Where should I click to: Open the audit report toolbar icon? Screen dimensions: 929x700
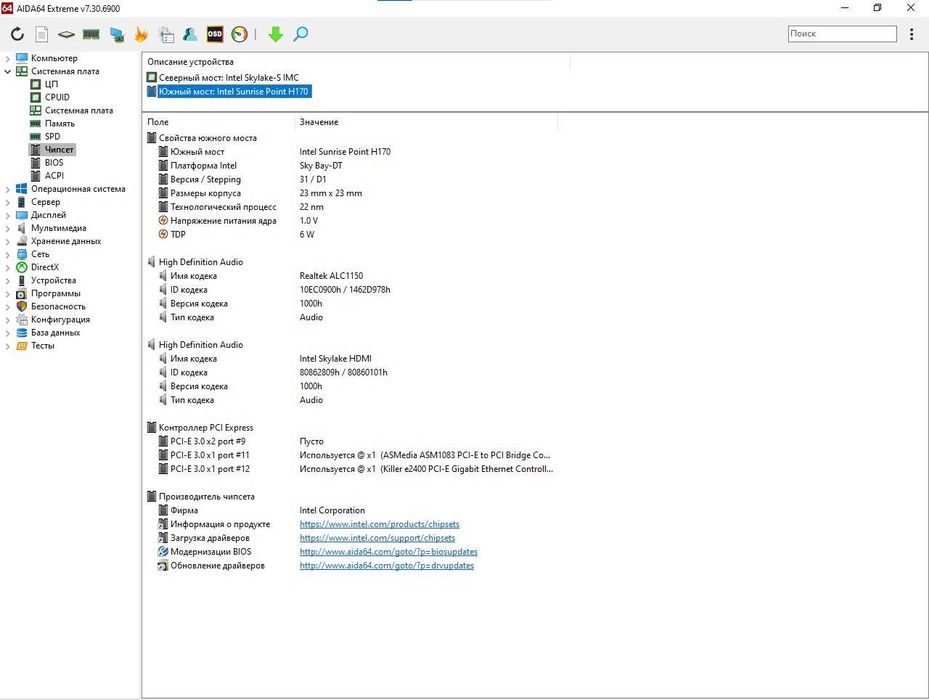point(166,34)
